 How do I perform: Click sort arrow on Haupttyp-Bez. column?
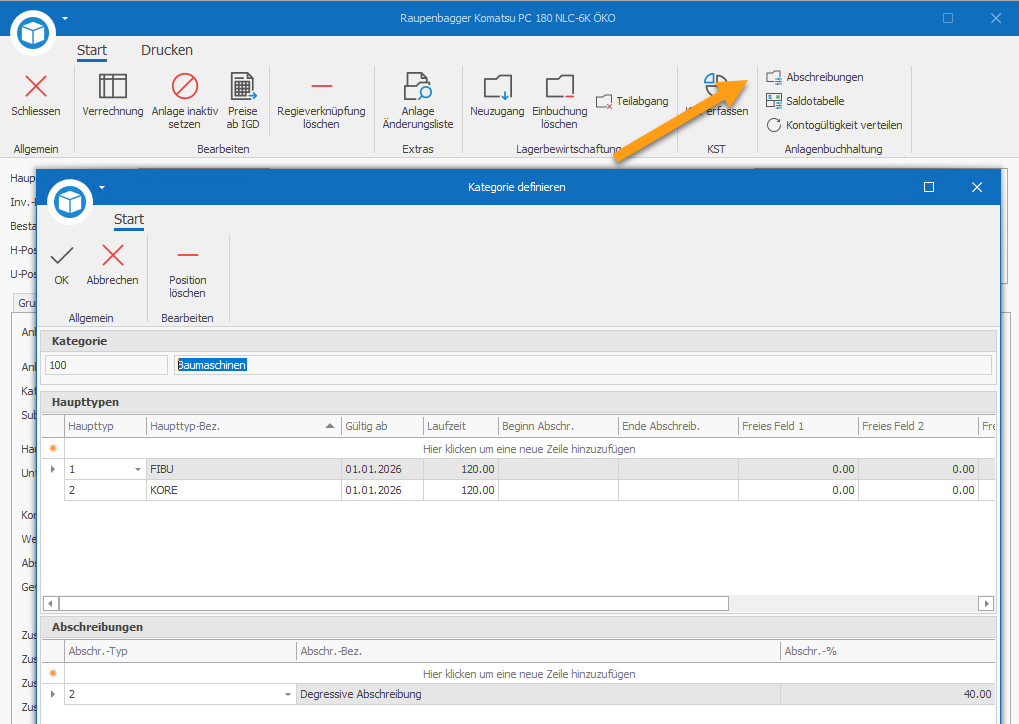329,426
